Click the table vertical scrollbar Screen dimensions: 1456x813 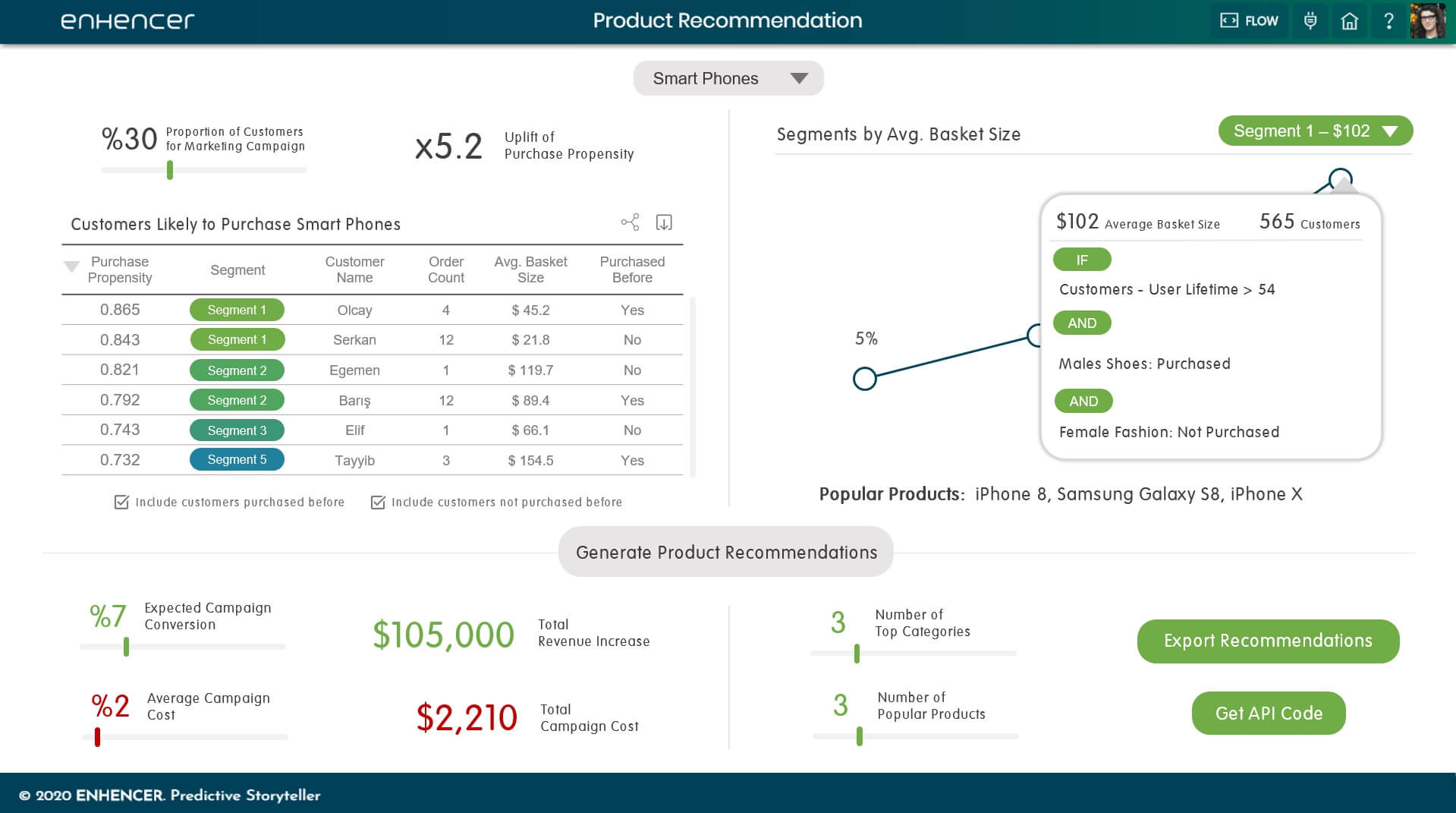click(693, 387)
